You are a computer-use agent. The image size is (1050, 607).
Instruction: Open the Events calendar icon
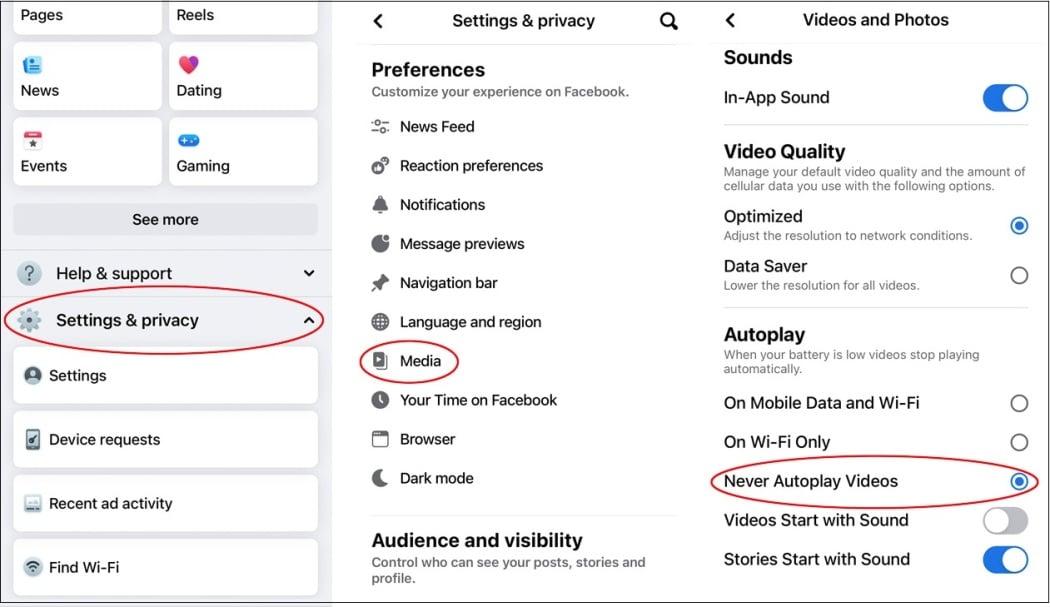pos(32,141)
